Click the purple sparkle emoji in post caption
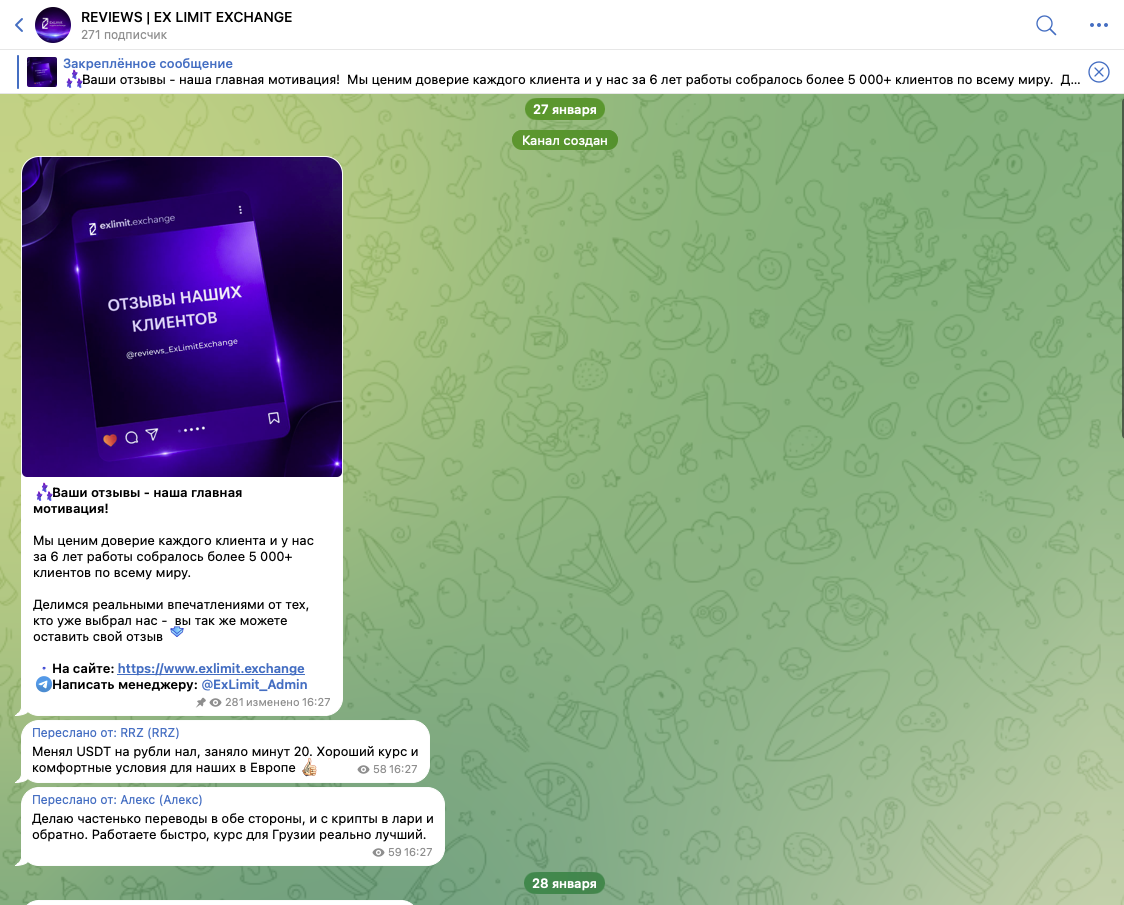 [x=44, y=492]
